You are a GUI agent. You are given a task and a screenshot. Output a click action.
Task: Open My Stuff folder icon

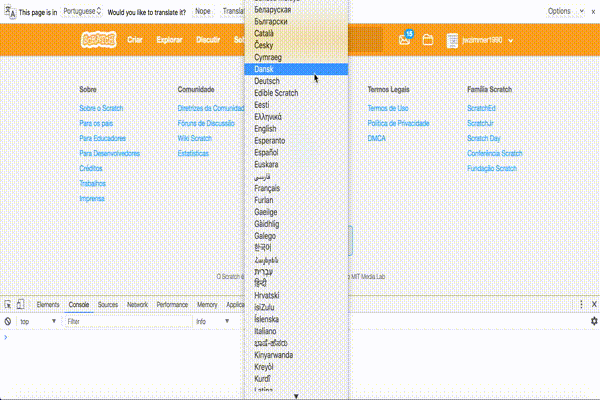click(x=428, y=40)
